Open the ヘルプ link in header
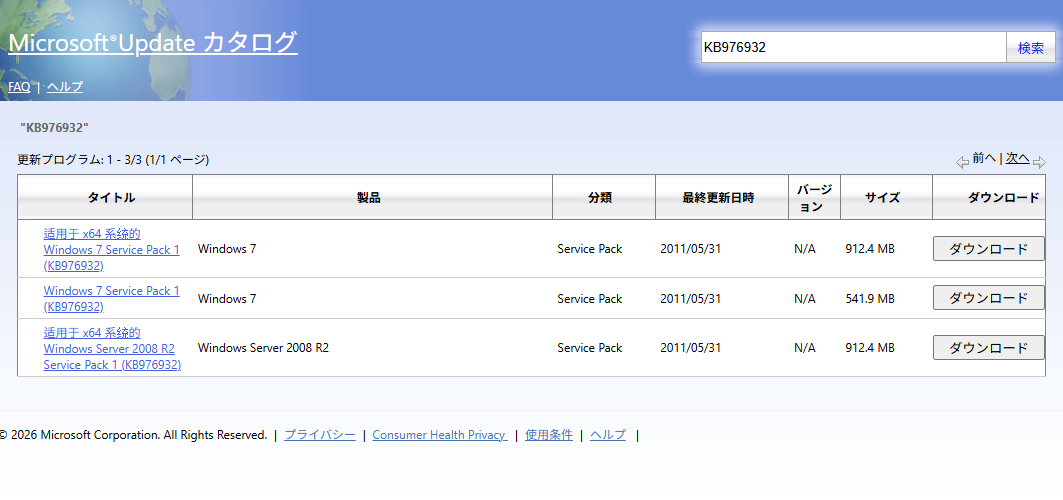 (x=65, y=87)
